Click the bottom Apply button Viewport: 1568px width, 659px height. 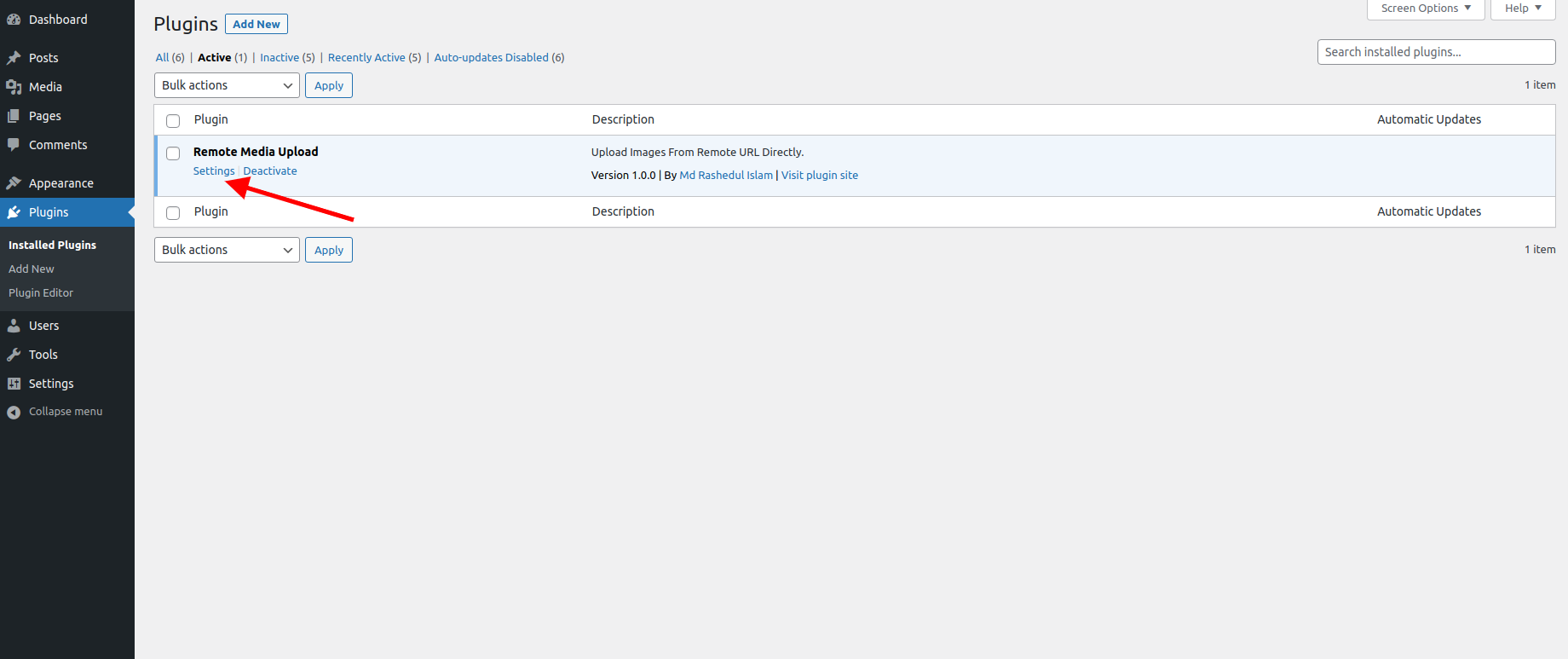coord(329,250)
